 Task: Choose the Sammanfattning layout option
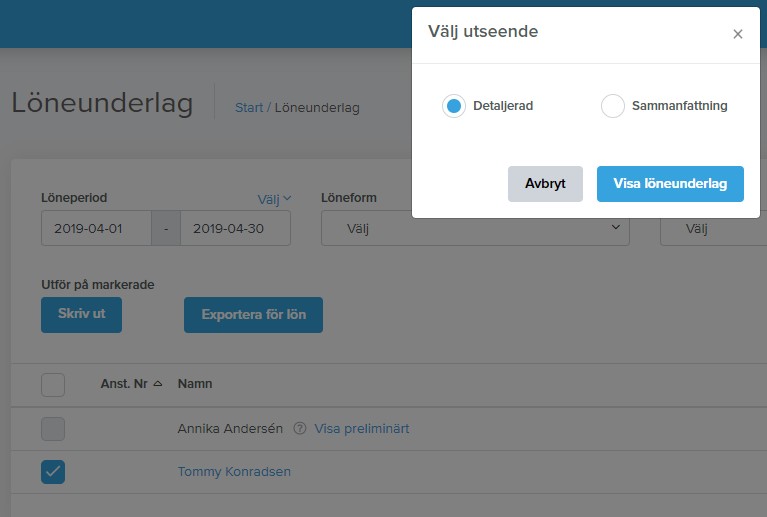613,106
